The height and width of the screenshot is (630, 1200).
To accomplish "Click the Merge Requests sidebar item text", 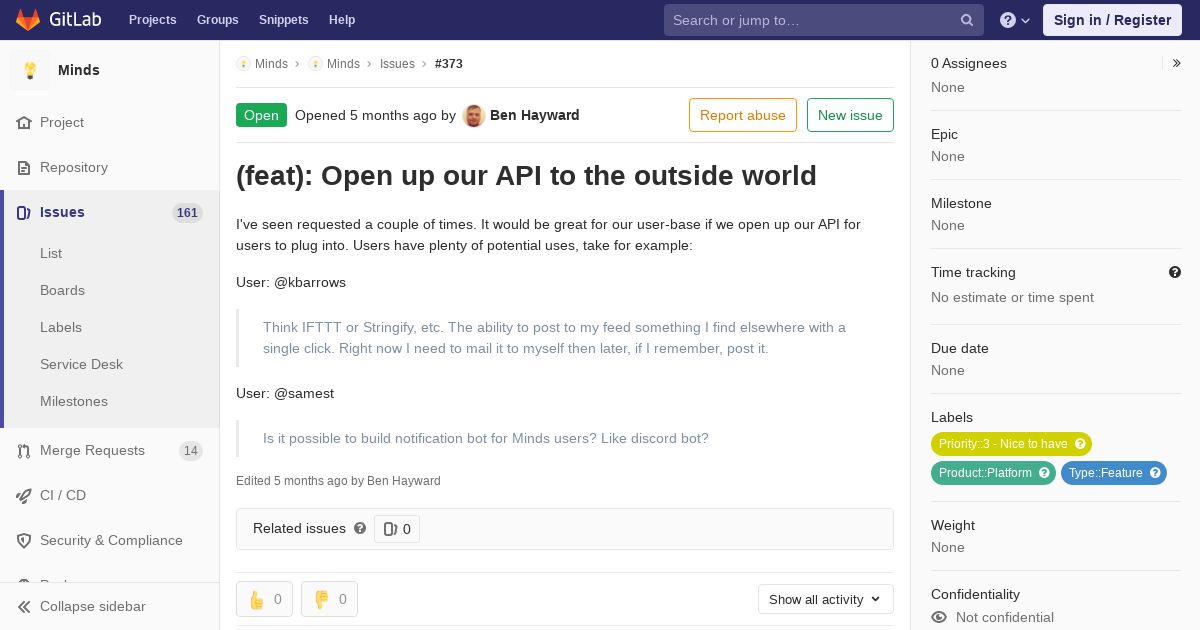I will click(x=92, y=451).
